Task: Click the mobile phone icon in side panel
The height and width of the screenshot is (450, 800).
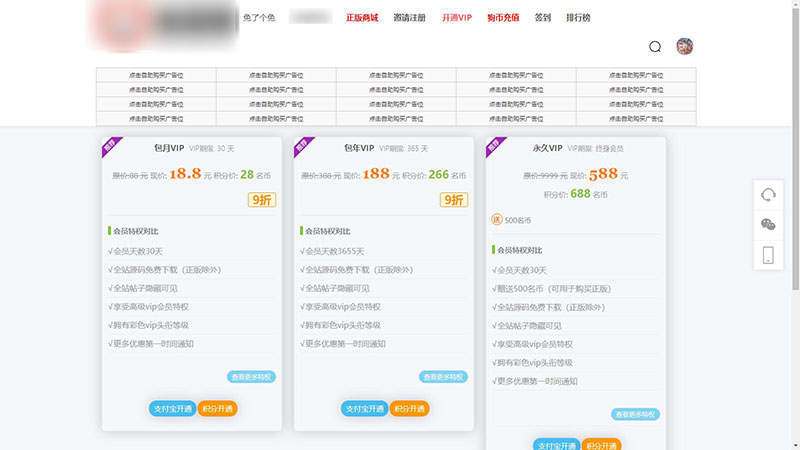Action: click(x=768, y=255)
